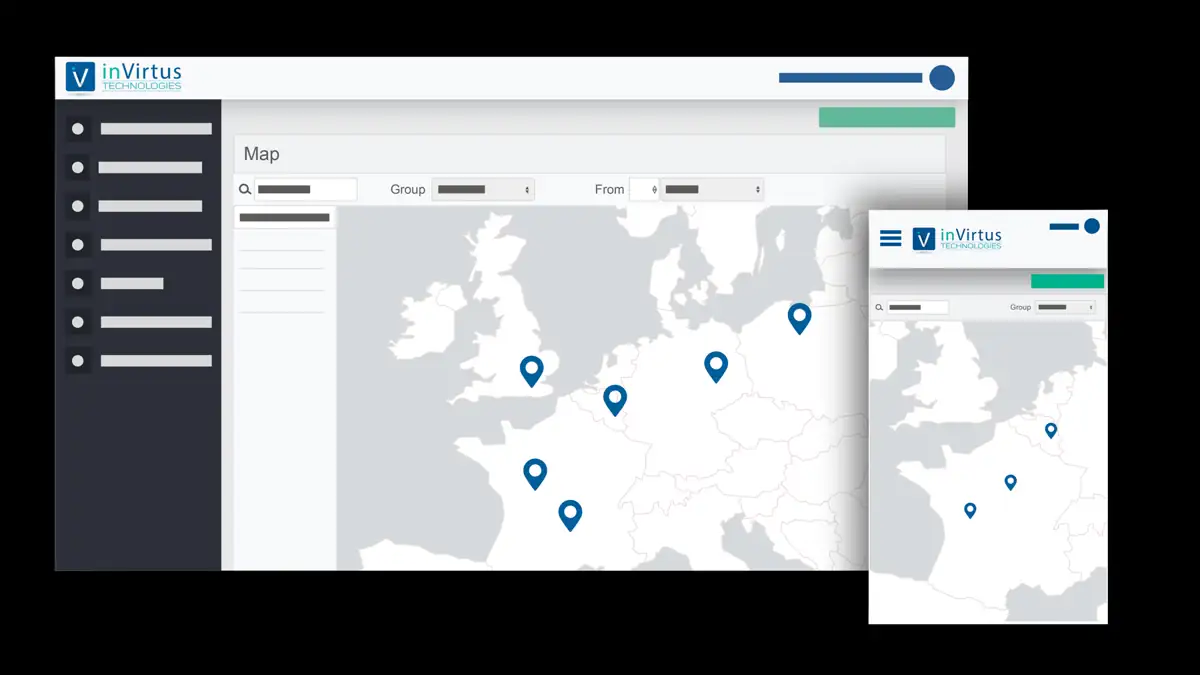Click the small From stepper field
This screenshot has height=675, width=1200.
click(x=644, y=189)
